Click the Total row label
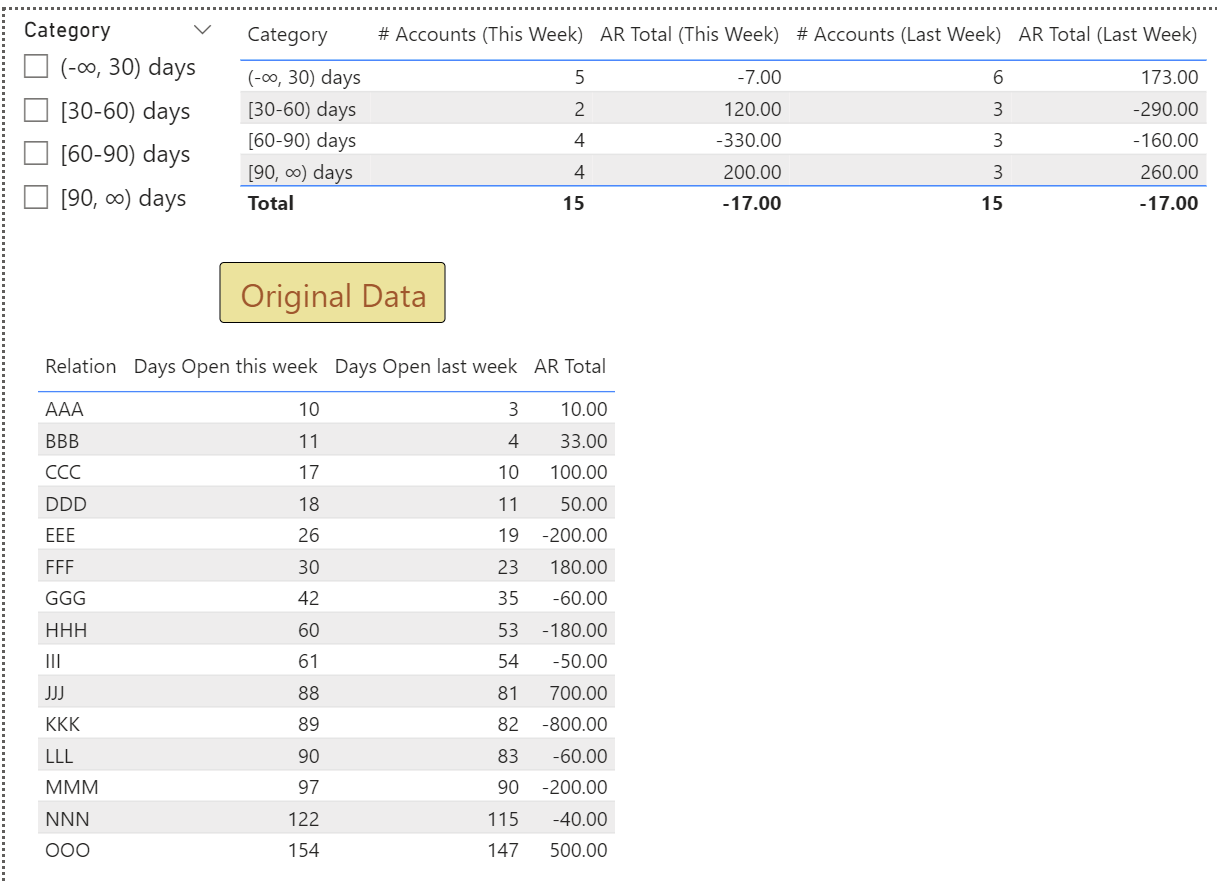The height and width of the screenshot is (882, 1217). click(x=271, y=203)
